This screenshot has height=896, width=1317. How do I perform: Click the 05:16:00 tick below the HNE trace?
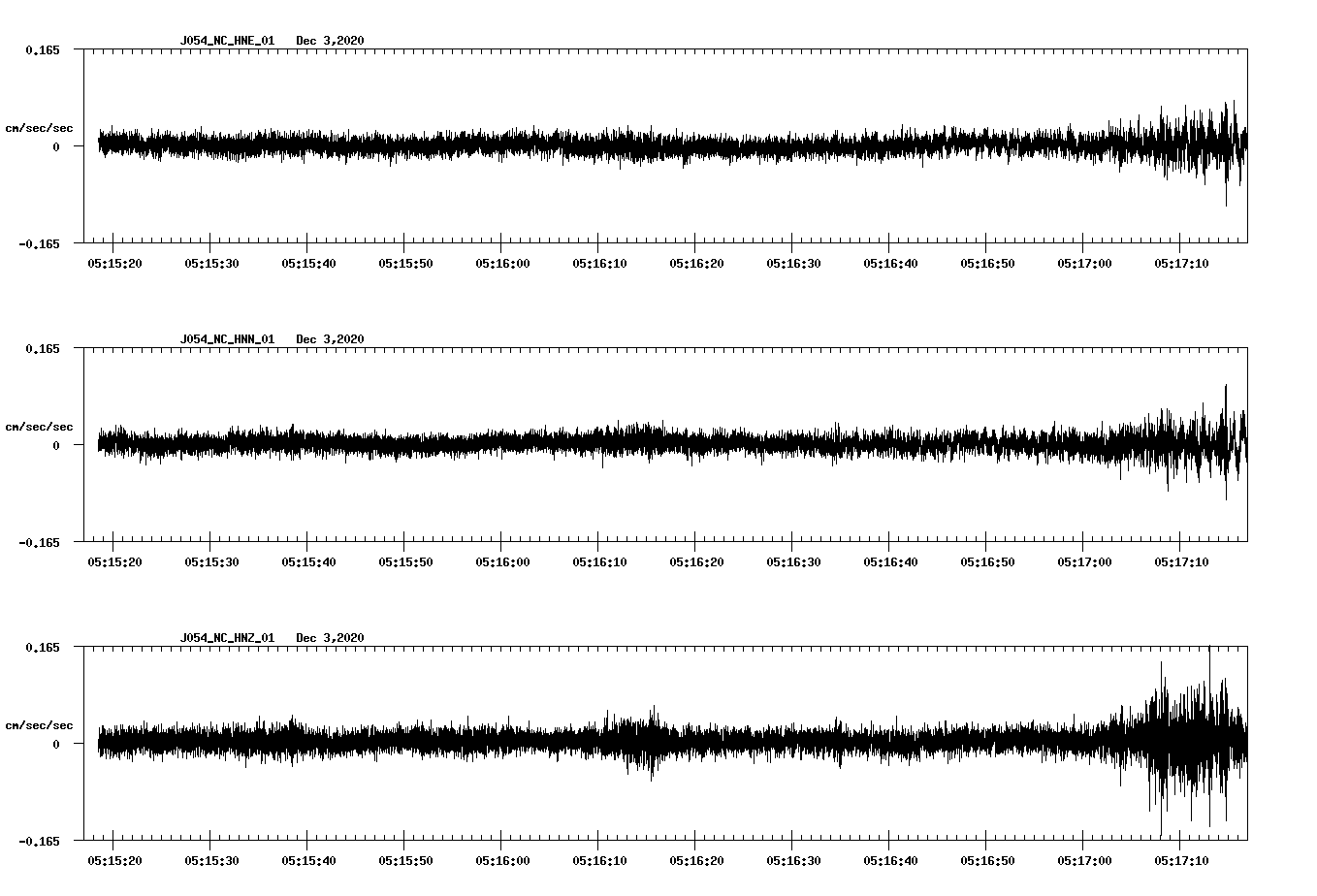pos(501,260)
